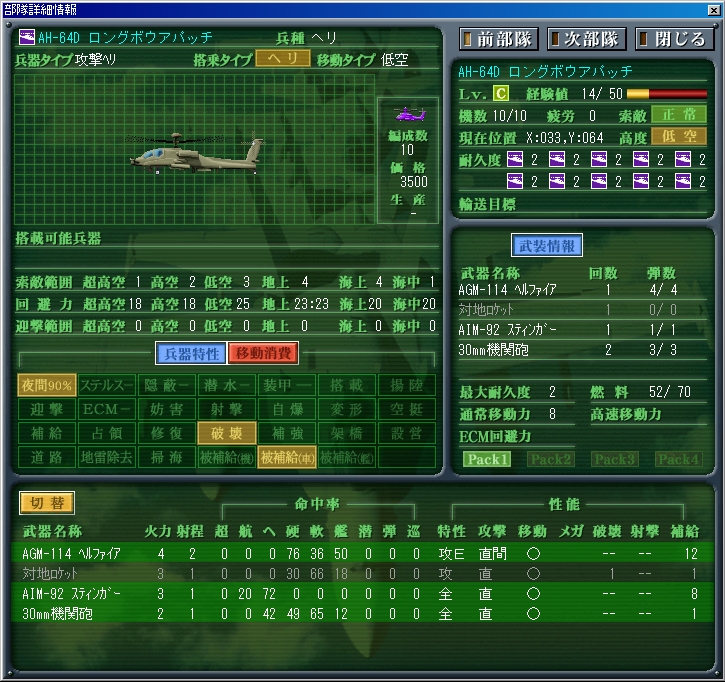The image size is (725, 682).
Task: Click the experience progress bar
Action: click(x=667, y=94)
